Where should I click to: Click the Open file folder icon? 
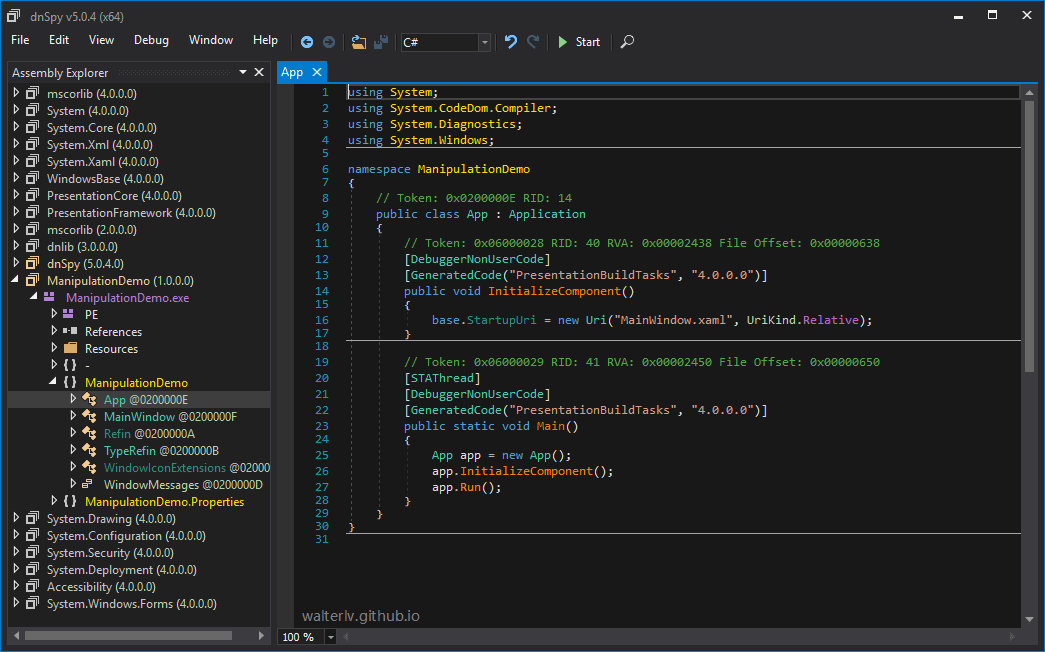tap(359, 42)
